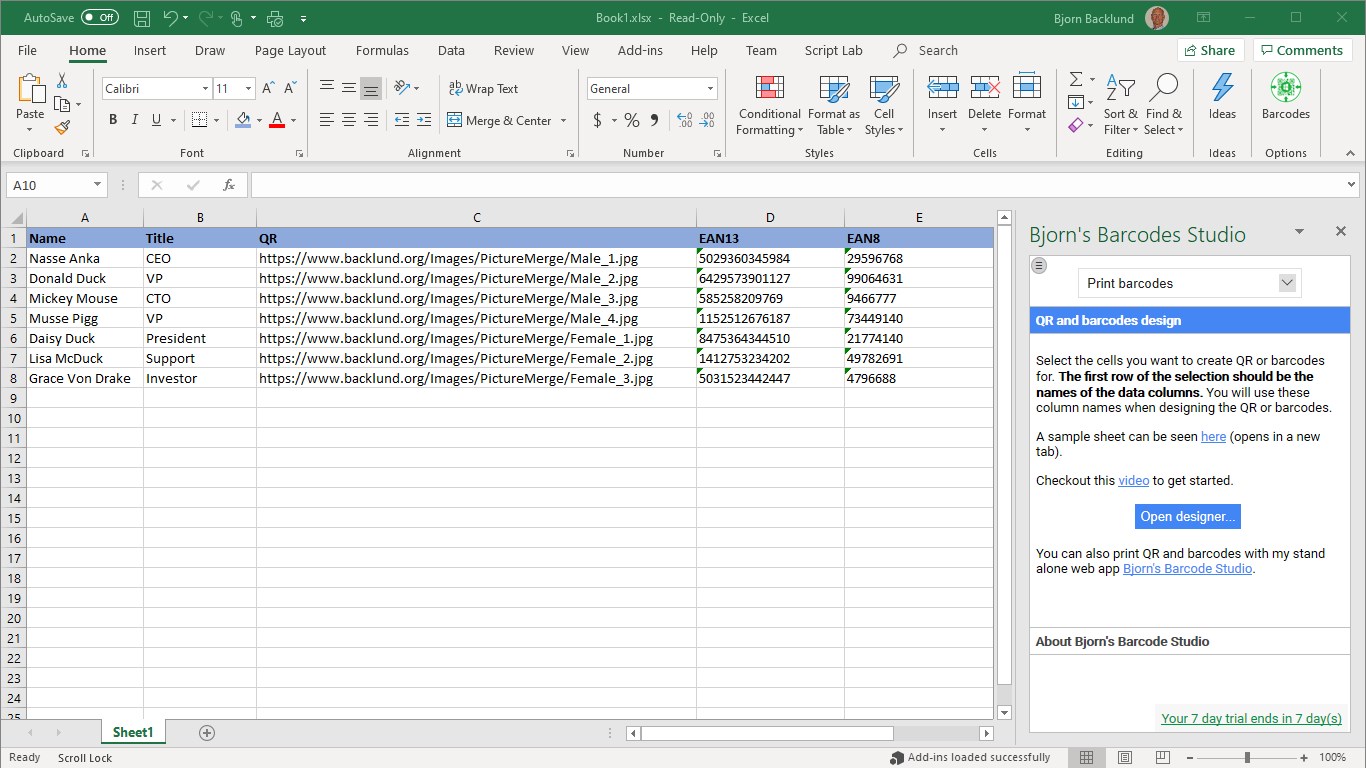Viewport: 1366px width, 768px height.
Task: Click the AutoSum sigma icon
Action: click(1076, 79)
